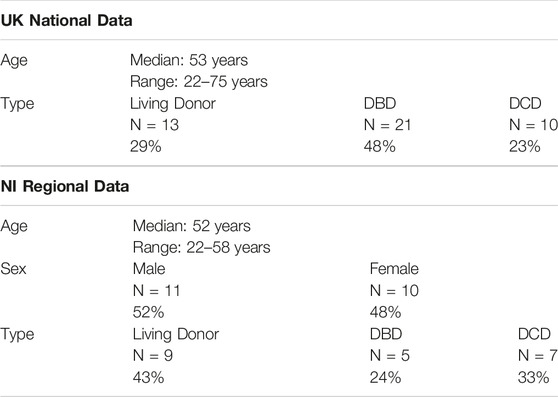558x397 pixels.
Task: Click the Female column label
Action: click(394, 269)
